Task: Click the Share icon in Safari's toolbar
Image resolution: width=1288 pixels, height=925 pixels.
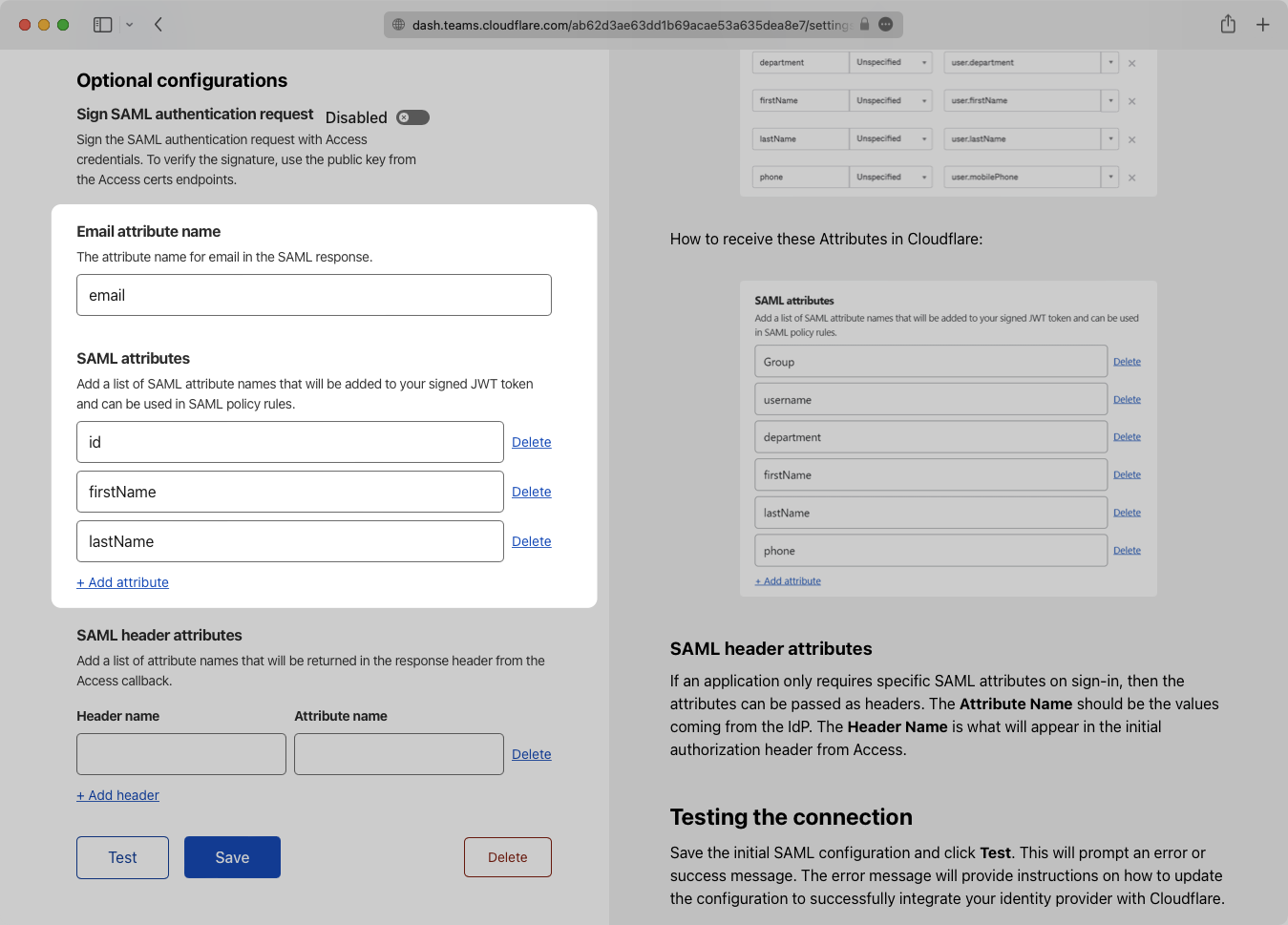Action: (1228, 24)
